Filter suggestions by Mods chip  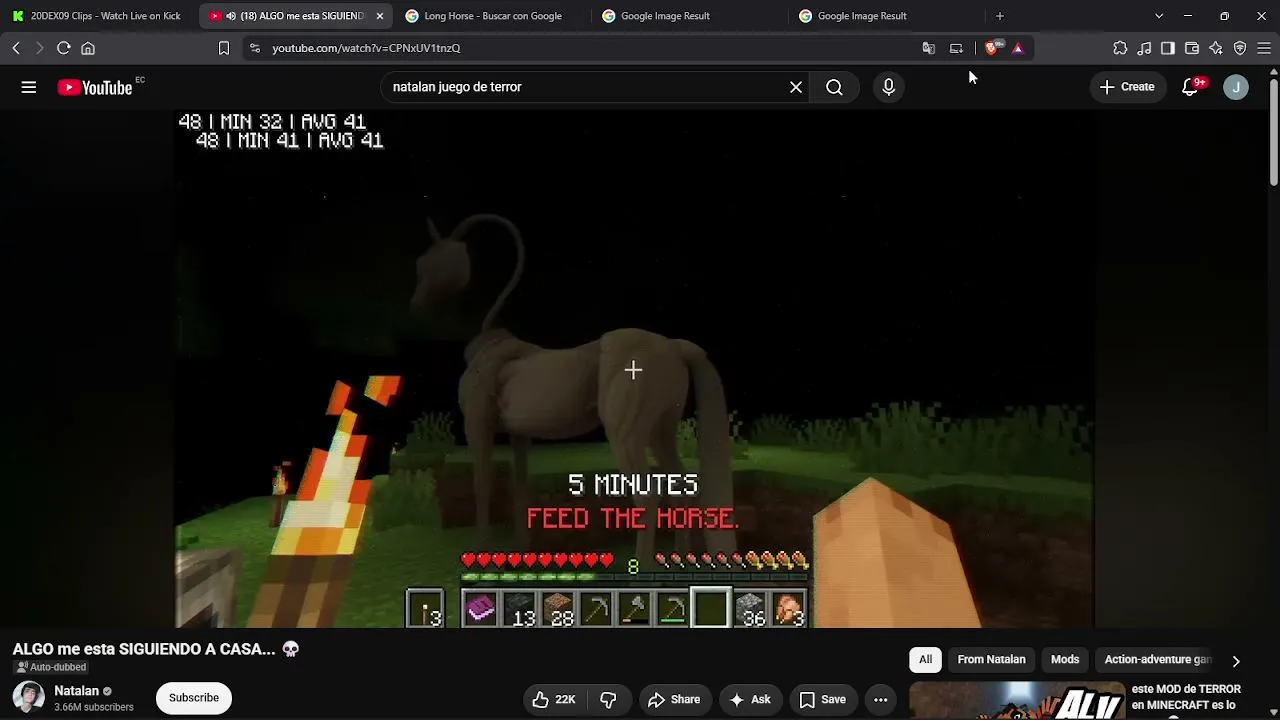1065,660
